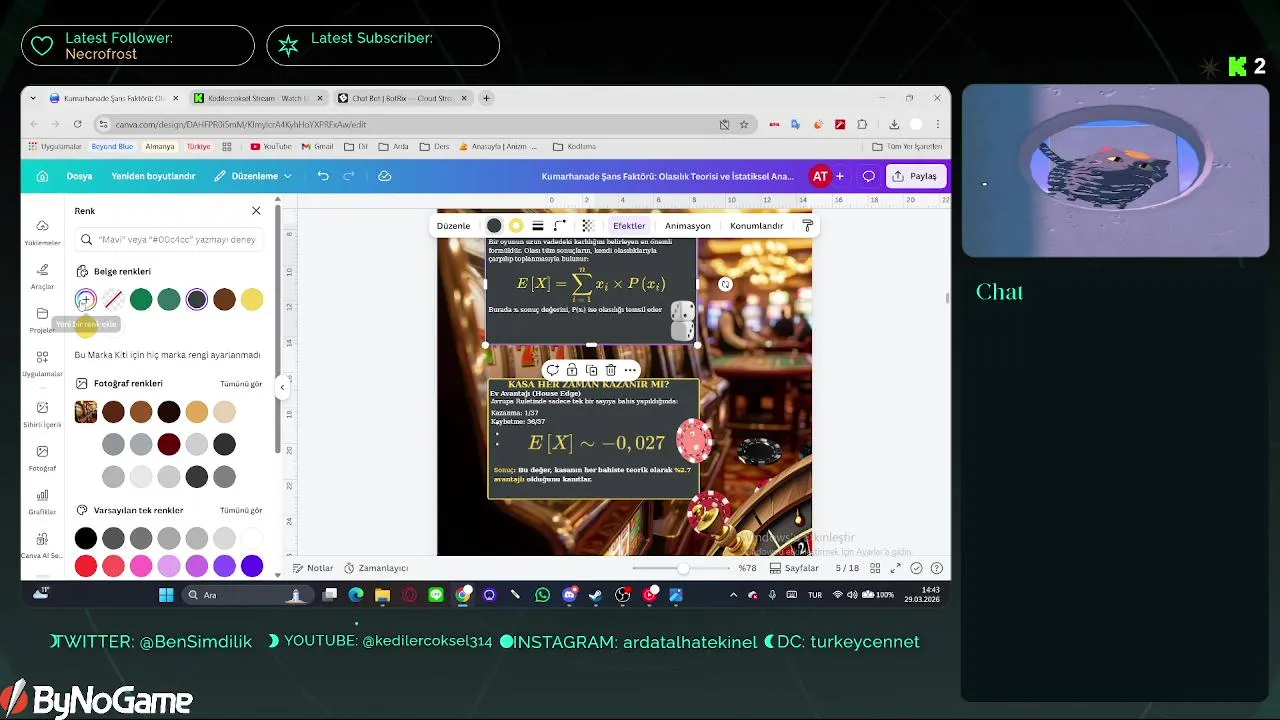Open Yeniden boyutlandır menu
Viewport: 1280px width, 720px height.
click(153, 176)
